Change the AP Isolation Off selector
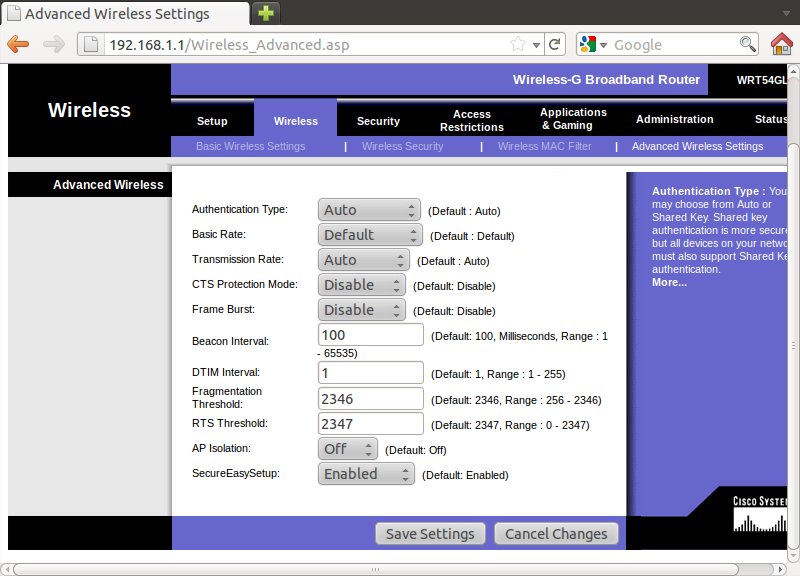800x576 pixels. (x=347, y=449)
